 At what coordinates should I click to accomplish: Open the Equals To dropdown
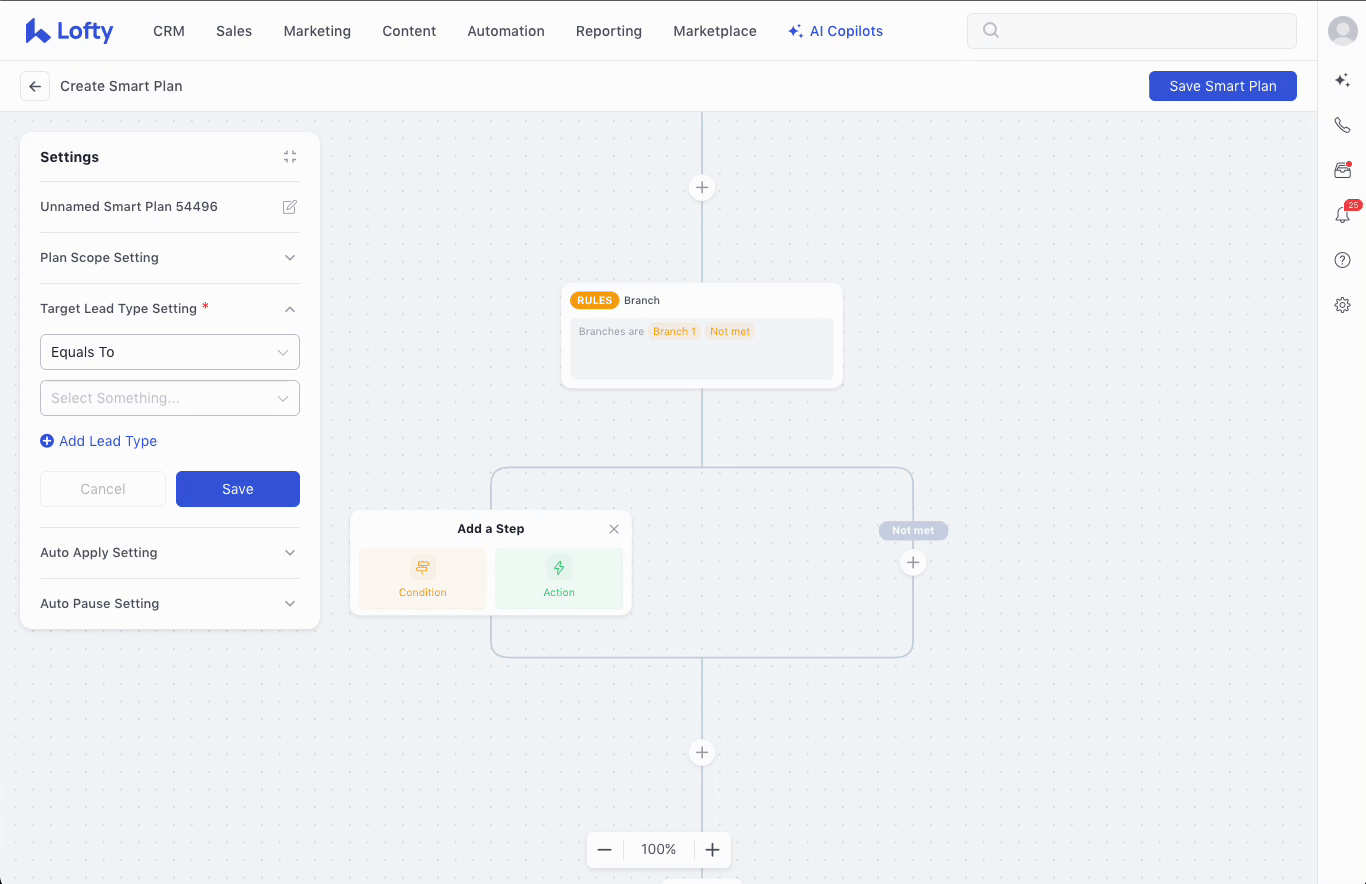pyautogui.click(x=169, y=352)
